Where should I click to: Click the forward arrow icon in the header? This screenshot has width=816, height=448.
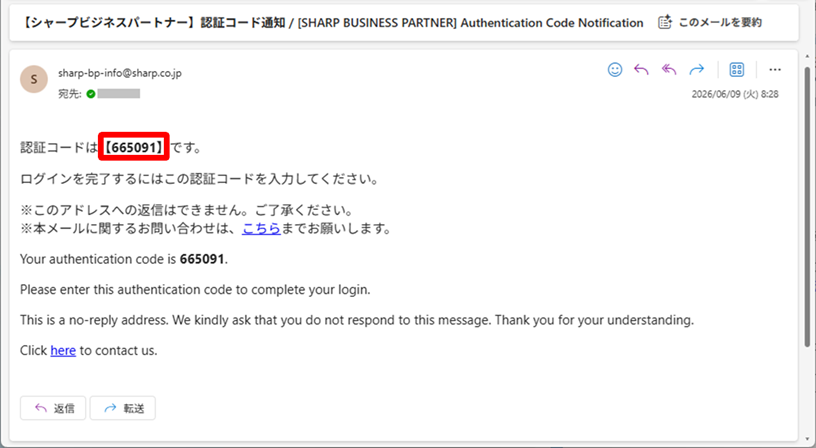click(696, 70)
